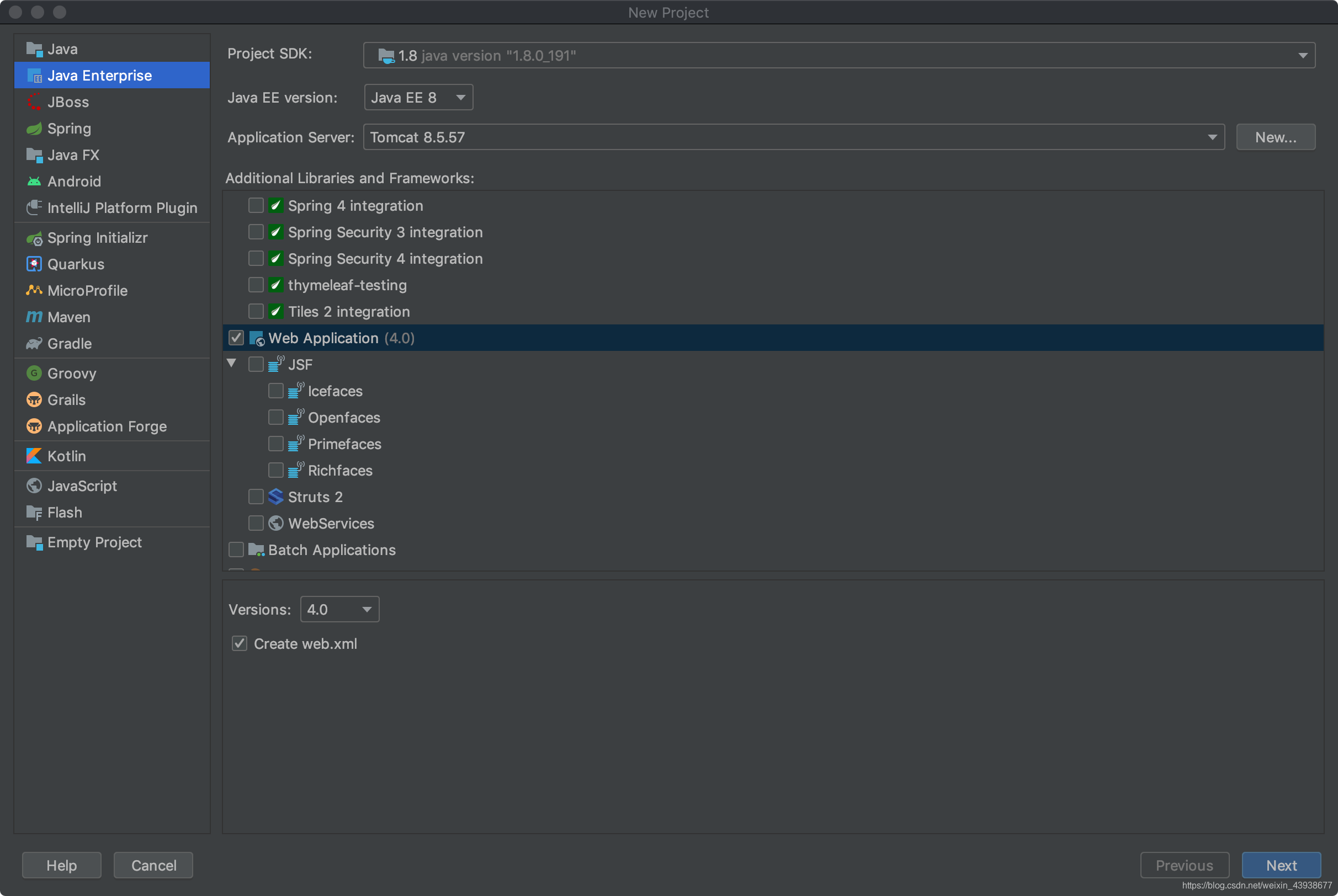The image size is (1338, 896).
Task: Click the Flash folder icon
Action: (x=34, y=513)
